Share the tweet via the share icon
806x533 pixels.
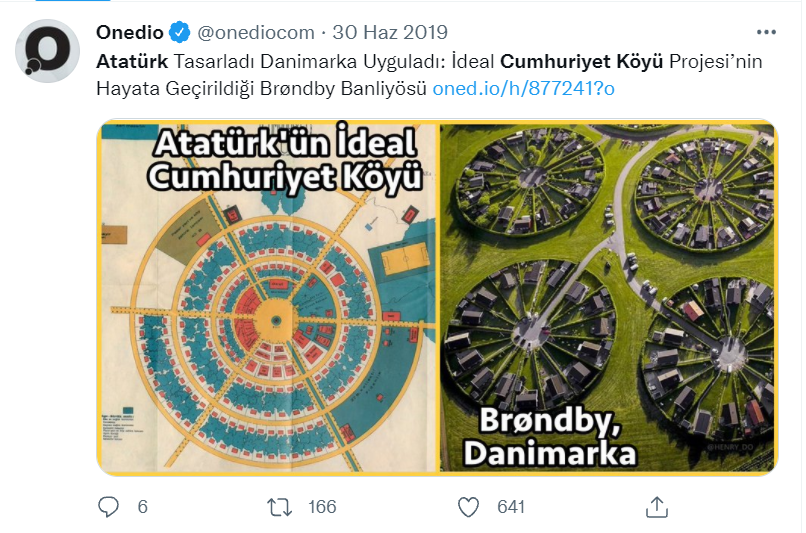tap(657, 507)
